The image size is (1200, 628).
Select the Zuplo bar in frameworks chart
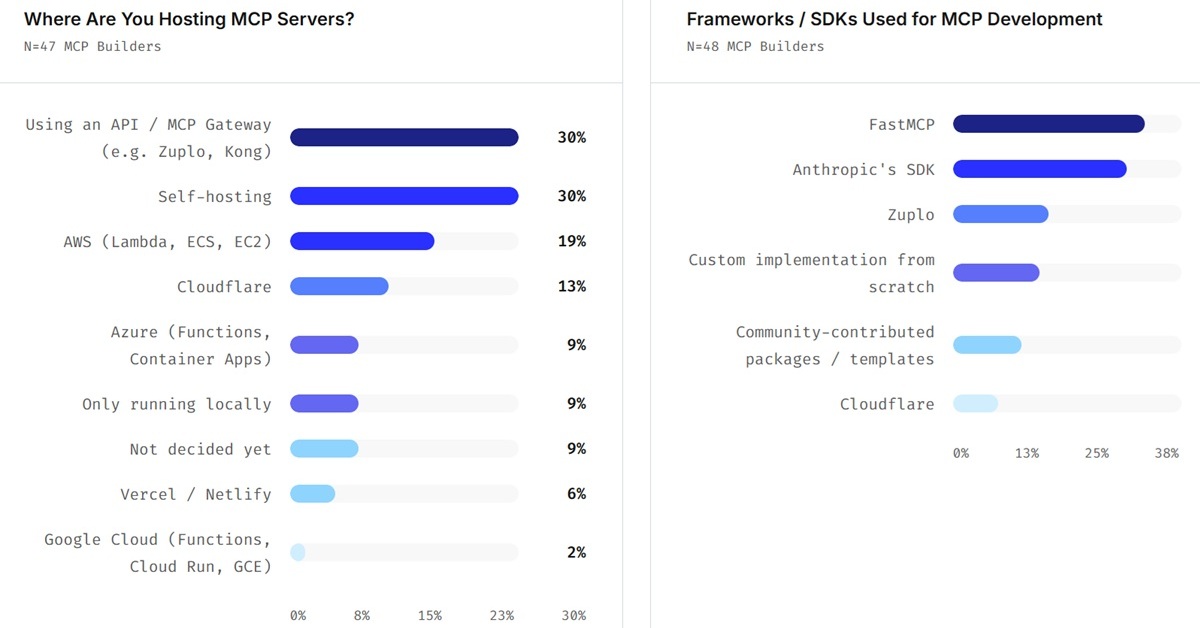(1000, 214)
